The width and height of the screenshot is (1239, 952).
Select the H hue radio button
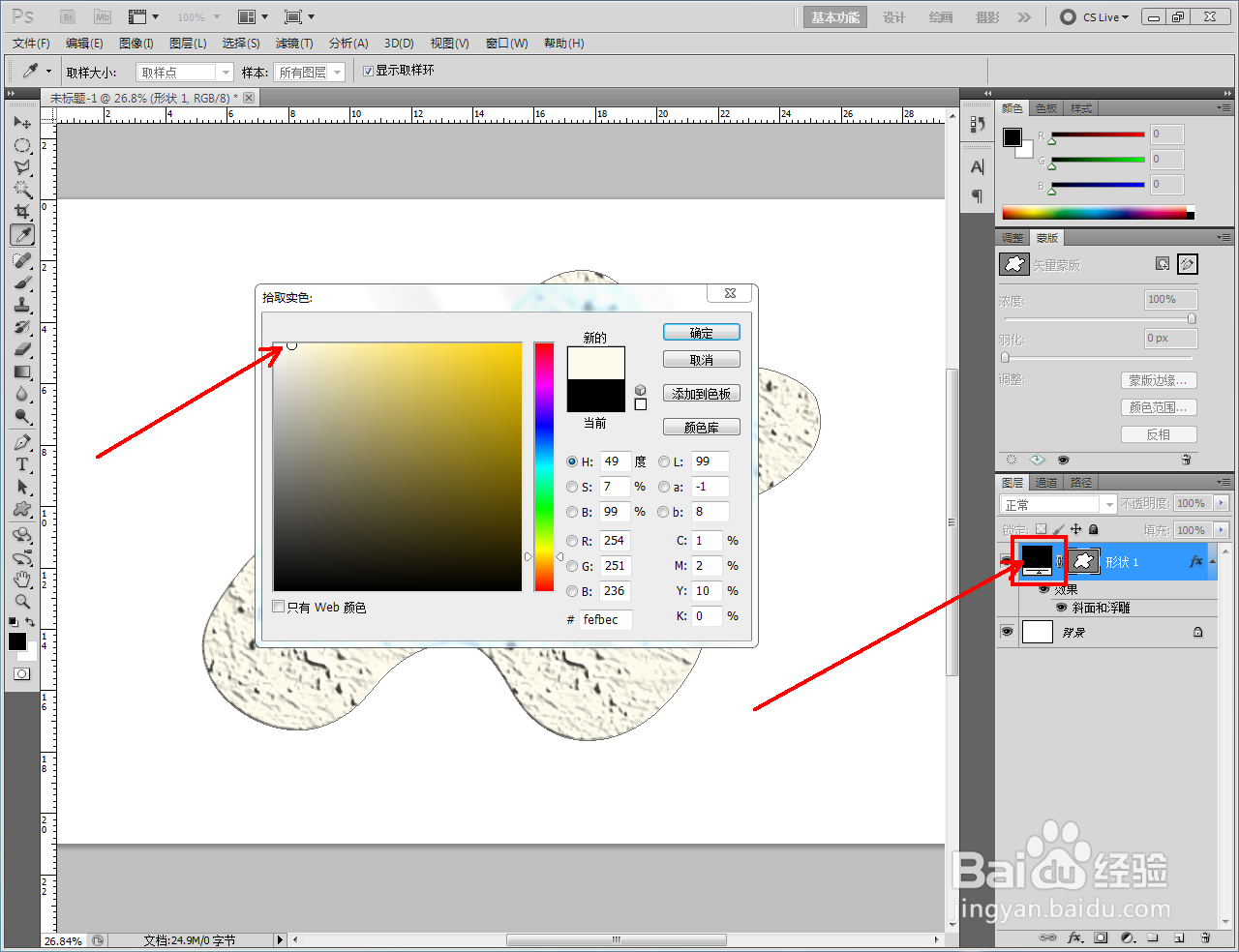click(x=572, y=461)
